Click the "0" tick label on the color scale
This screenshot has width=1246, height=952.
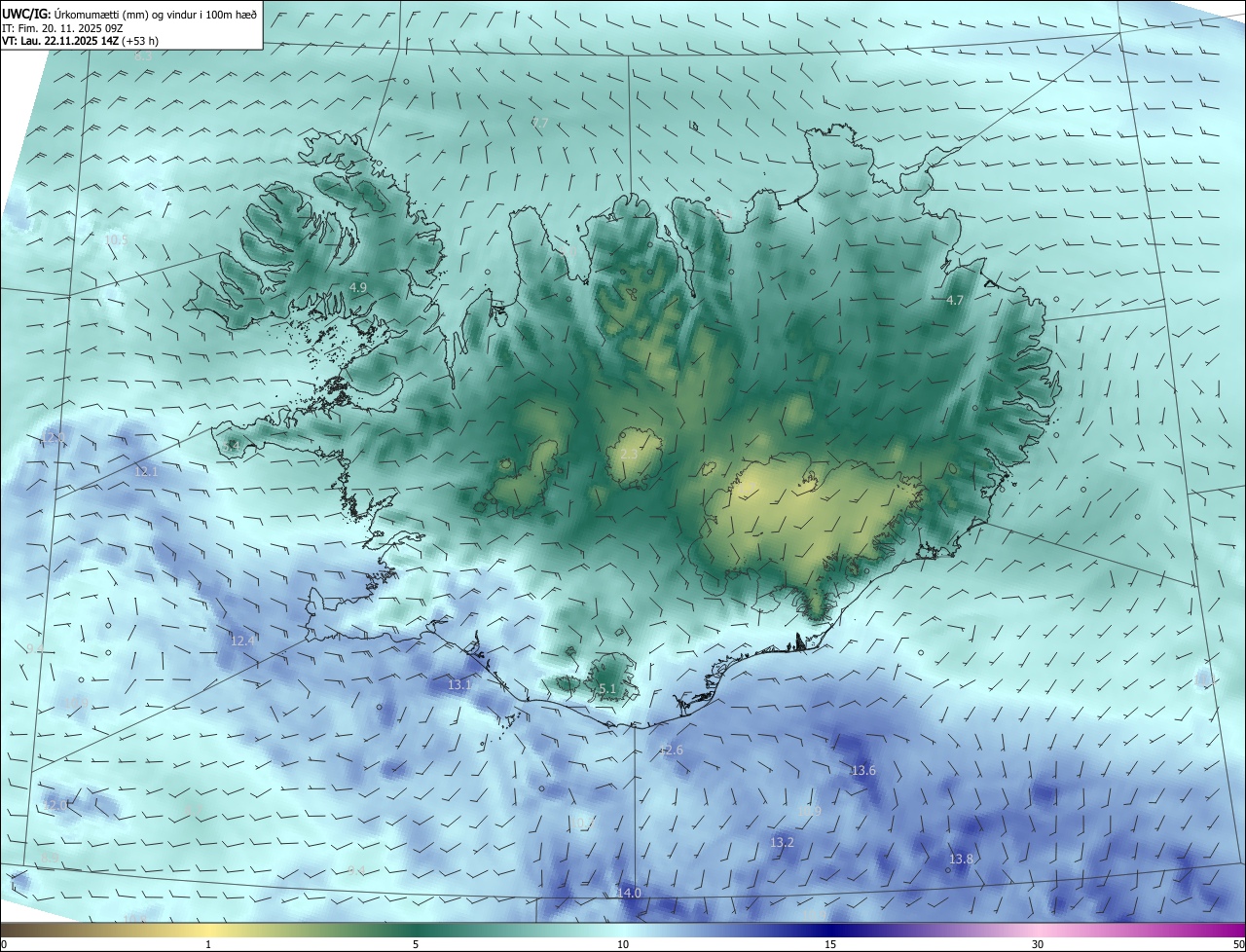coord(4,945)
